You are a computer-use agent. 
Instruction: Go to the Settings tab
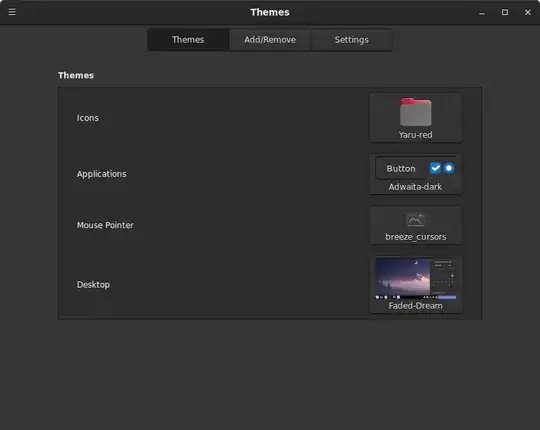pos(352,40)
